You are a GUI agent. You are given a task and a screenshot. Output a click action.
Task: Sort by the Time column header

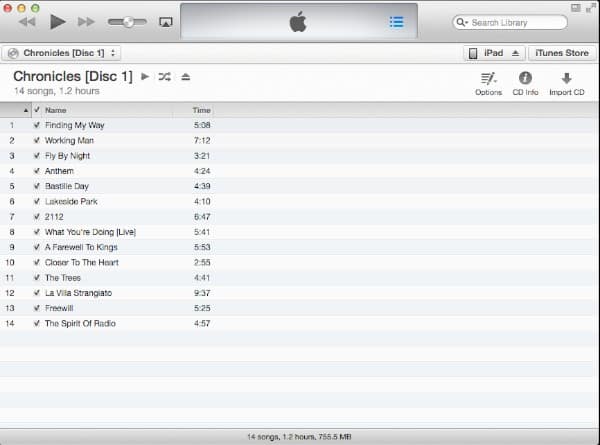[201, 110]
